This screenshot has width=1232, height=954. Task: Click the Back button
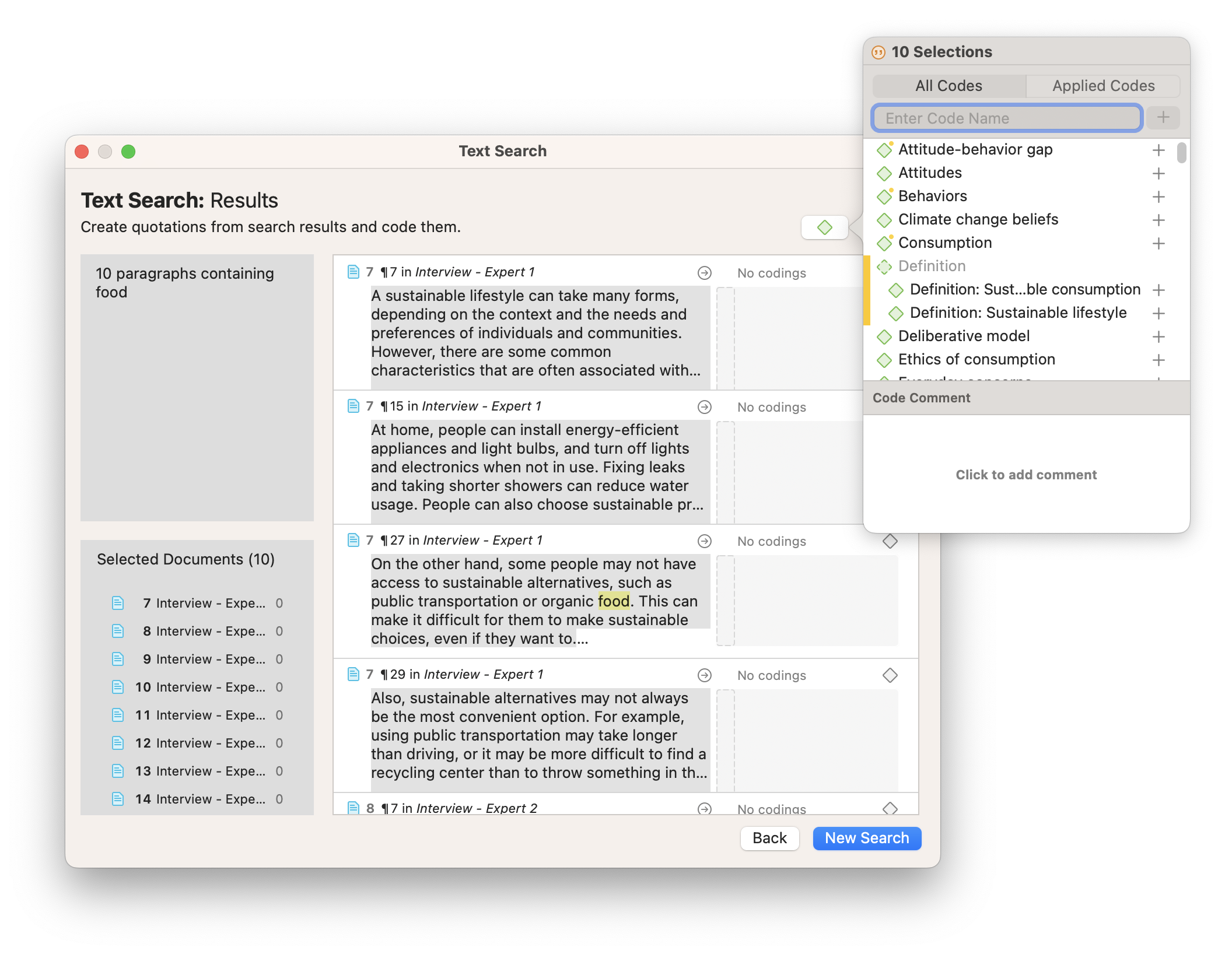coord(769,839)
